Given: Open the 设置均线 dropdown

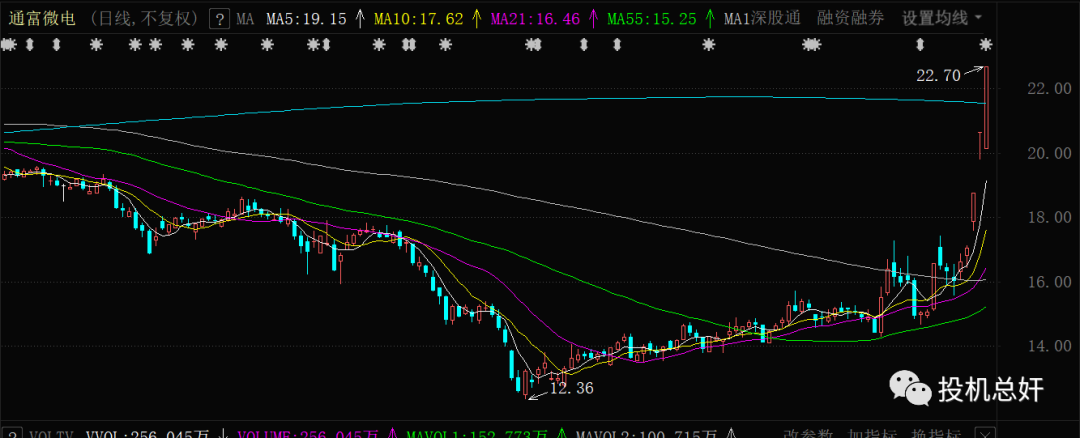Looking at the screenshot, I should [x=942, y=18].
